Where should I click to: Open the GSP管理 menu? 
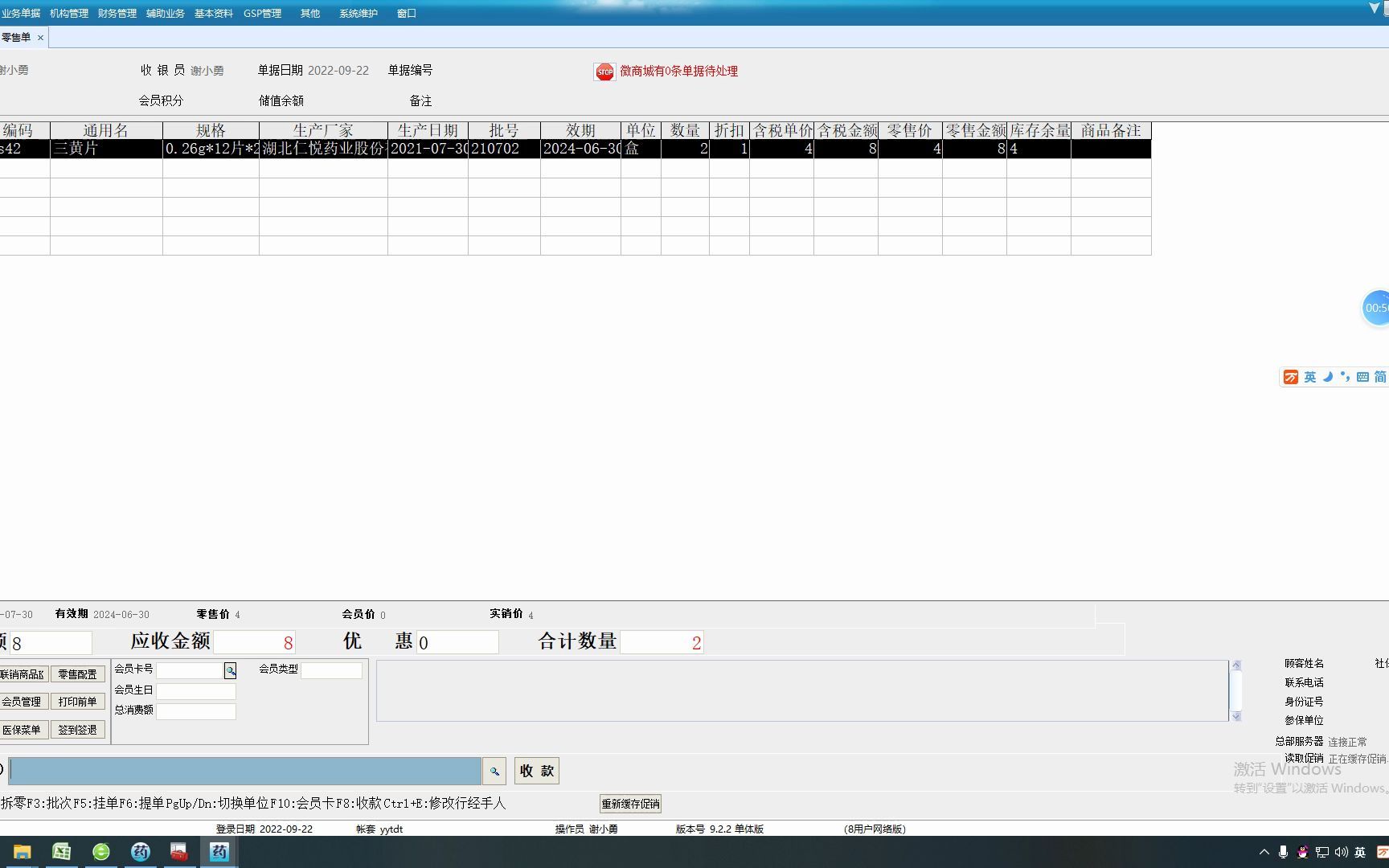coord(263,14)
